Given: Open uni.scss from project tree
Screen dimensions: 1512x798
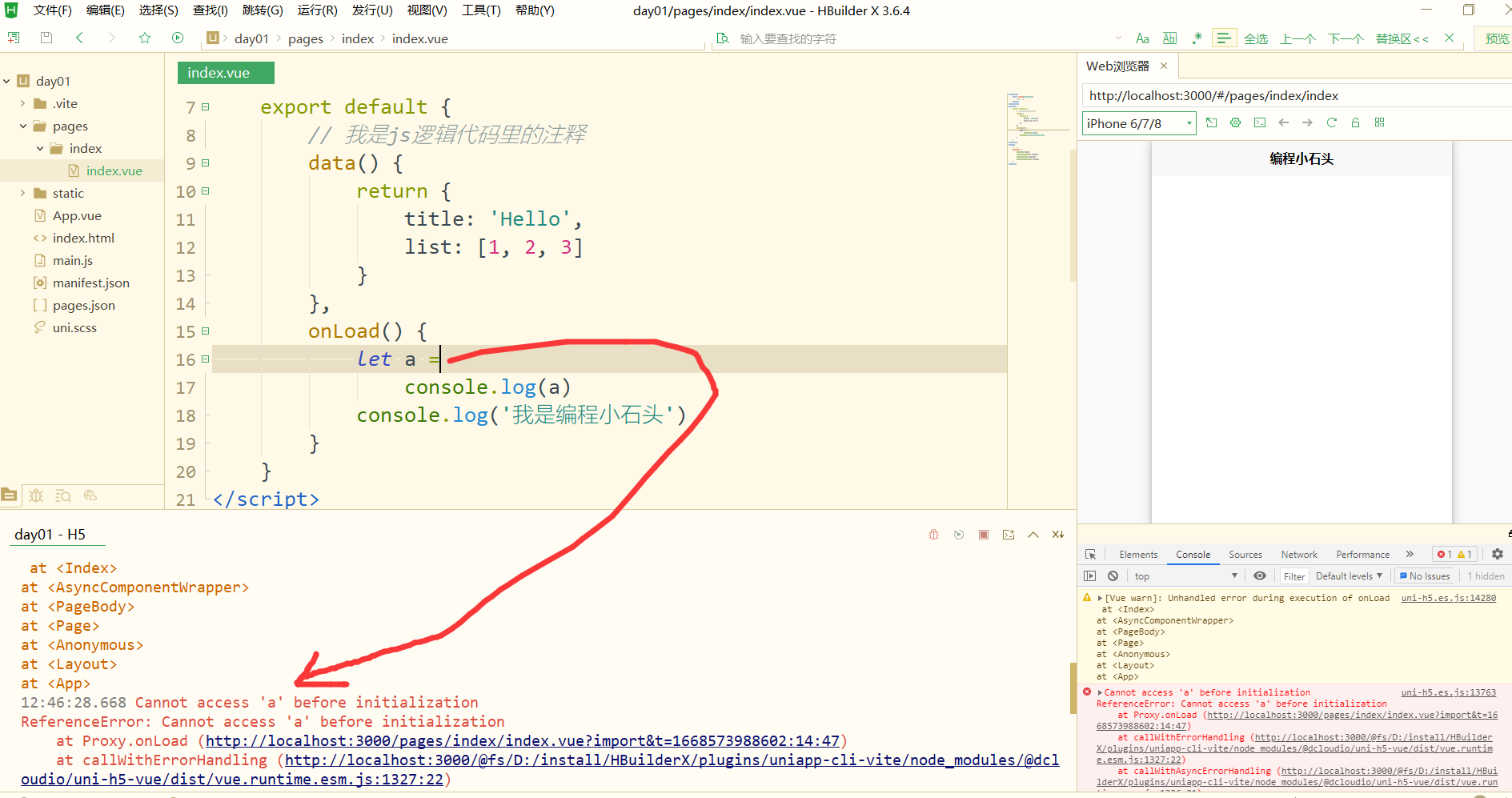Looking at the screenshot, I should click(x=74, y=327).
